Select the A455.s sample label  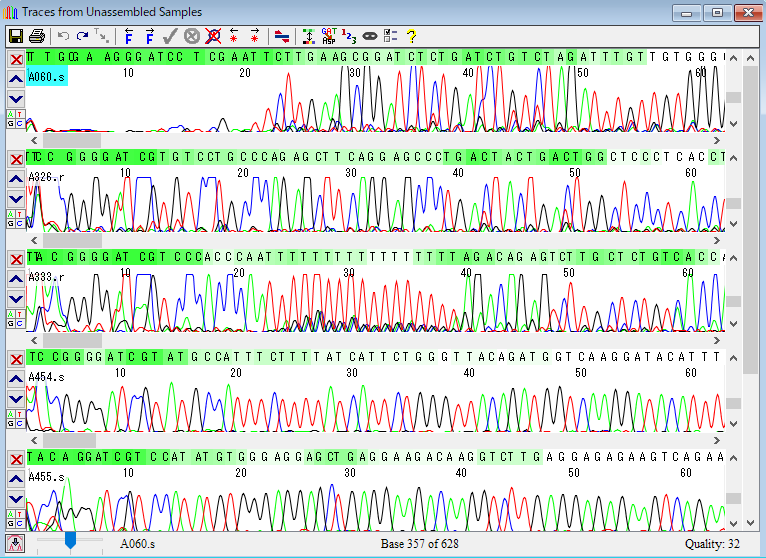coord(46,477)
